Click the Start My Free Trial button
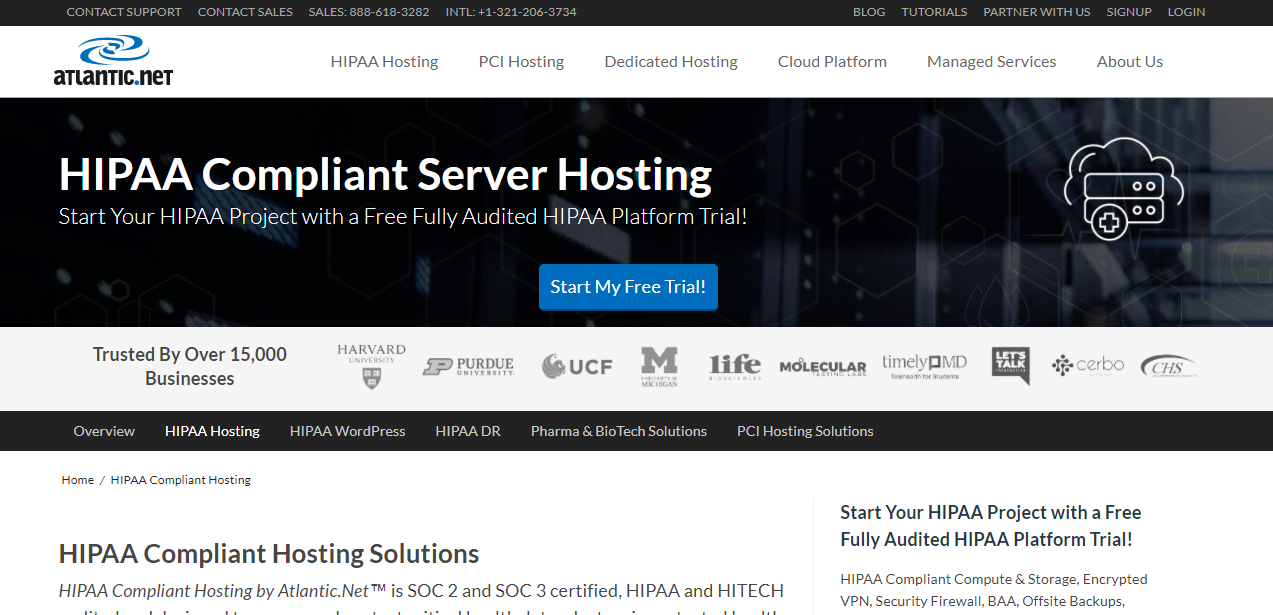This screenshot has width=1273, height=615. [x=628, y=287]
